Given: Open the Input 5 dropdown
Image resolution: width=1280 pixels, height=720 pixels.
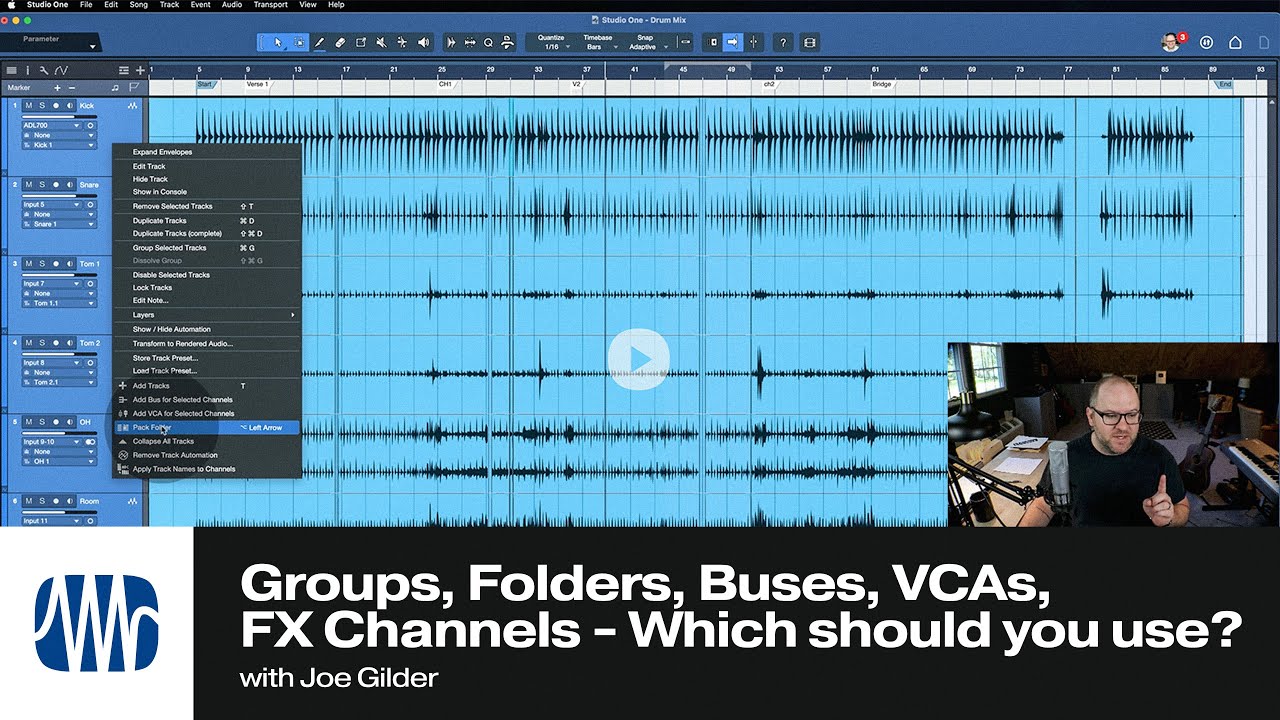Looking at the screenshot, I should 50,205.
